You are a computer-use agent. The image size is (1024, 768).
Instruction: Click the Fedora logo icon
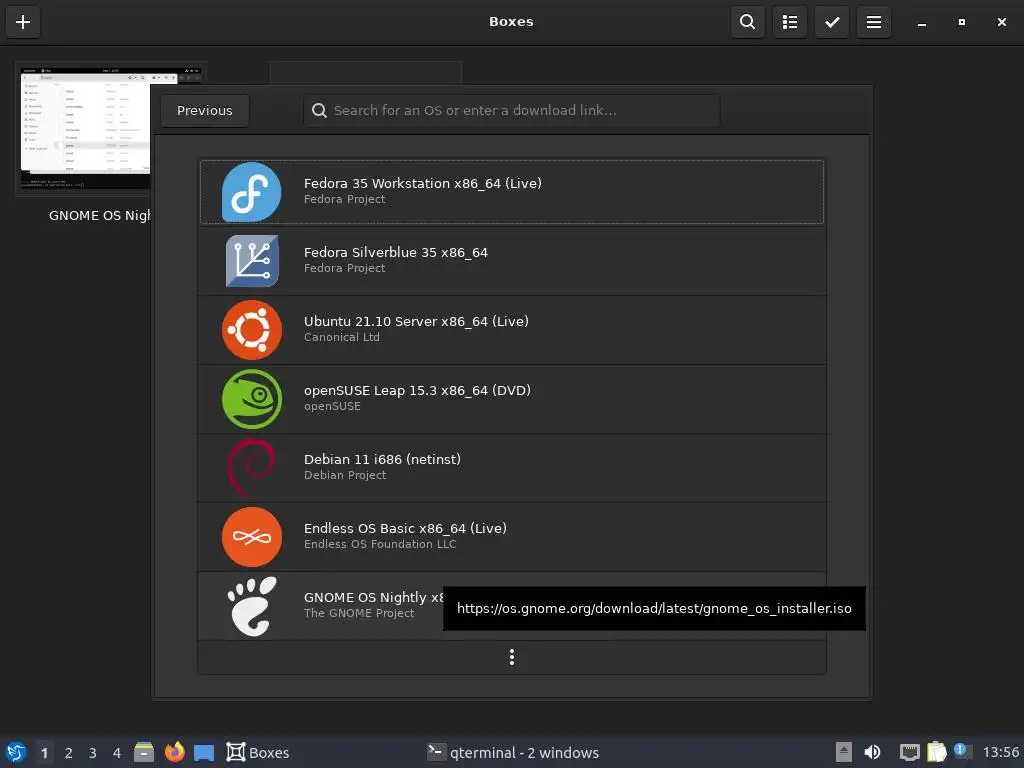(251, 192)
